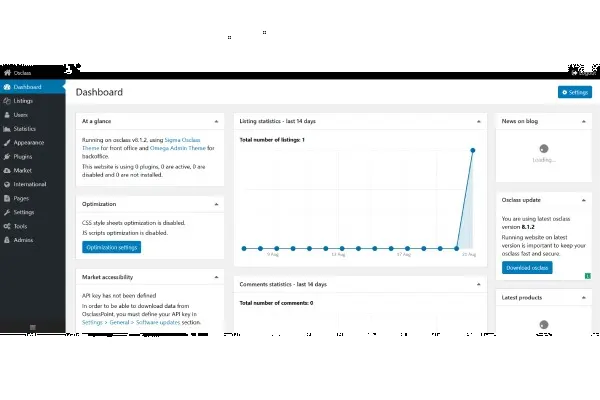This screenshot has width=600, height=400.
Task: Open Tools from the sidebar
Action: (20, 227)
